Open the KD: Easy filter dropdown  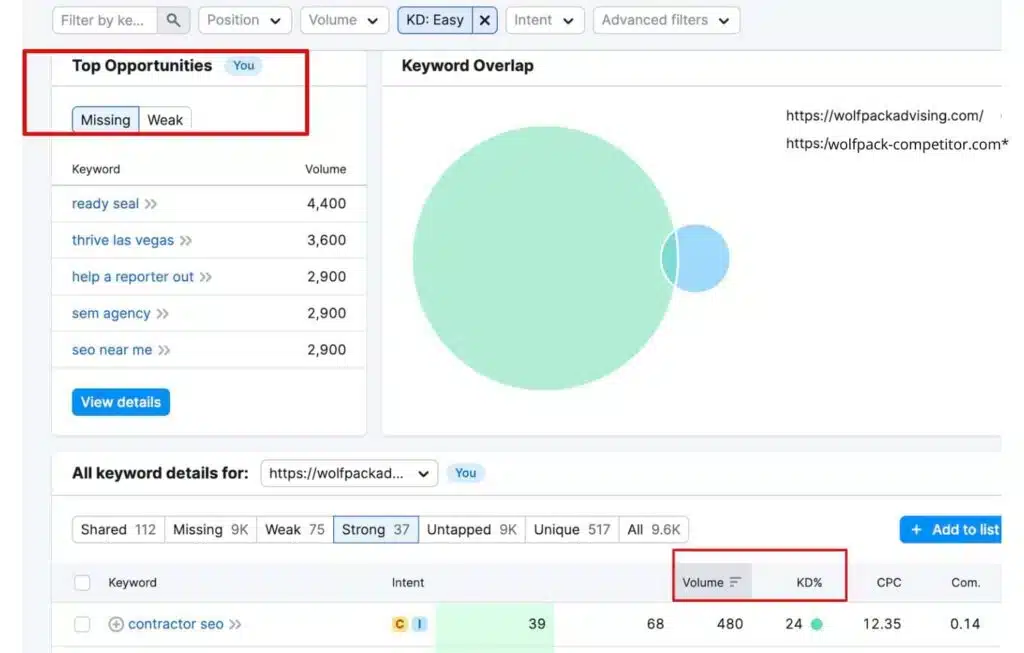pos(435,20)
